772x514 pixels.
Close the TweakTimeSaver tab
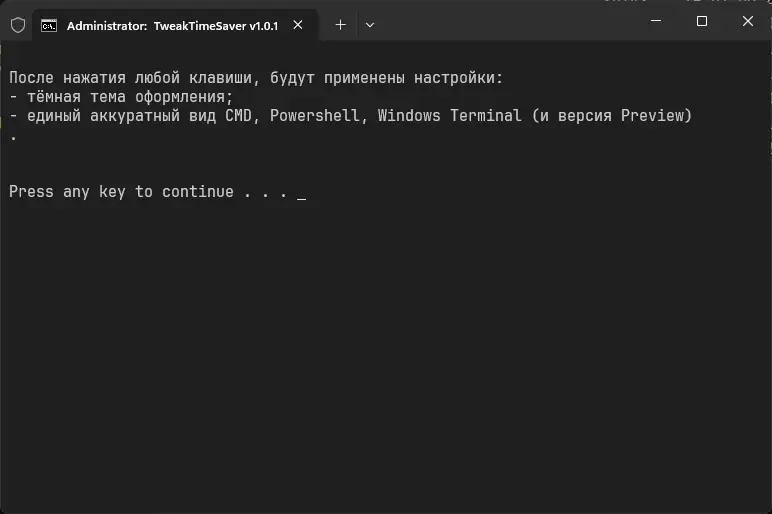click(x=298, y=25)
